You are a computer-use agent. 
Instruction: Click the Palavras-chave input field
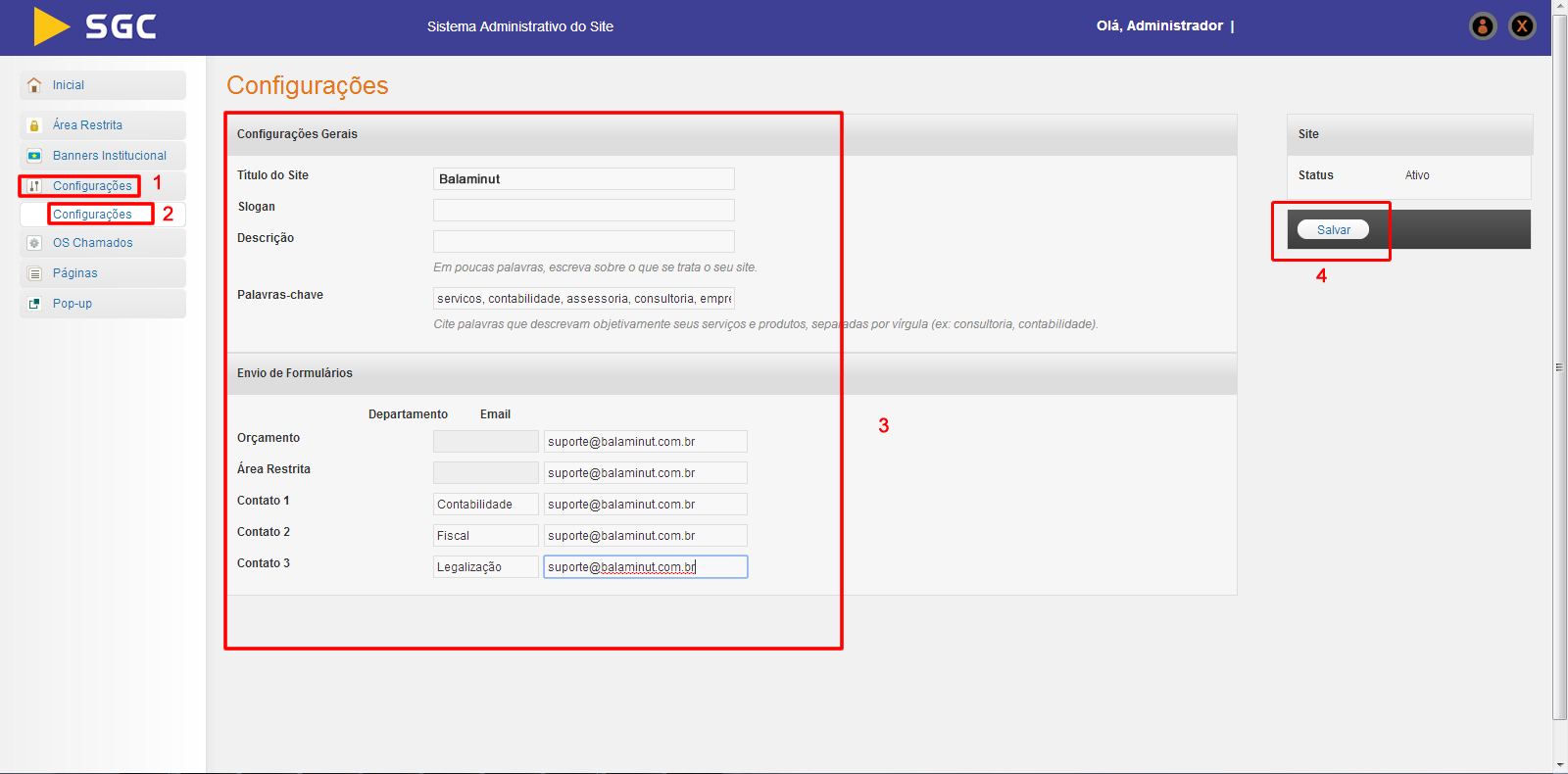pos(584,298)
